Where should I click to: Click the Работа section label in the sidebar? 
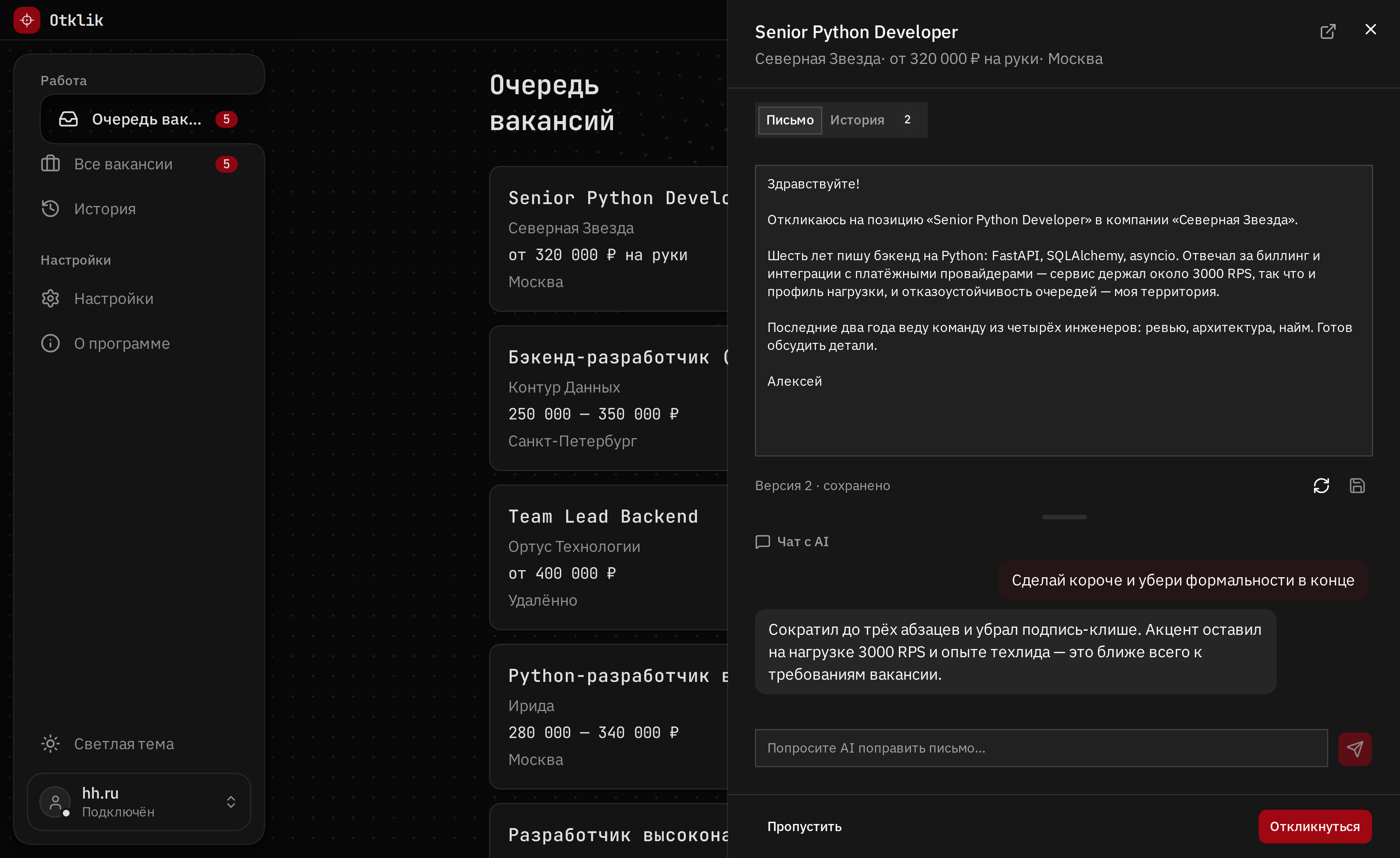64,81
